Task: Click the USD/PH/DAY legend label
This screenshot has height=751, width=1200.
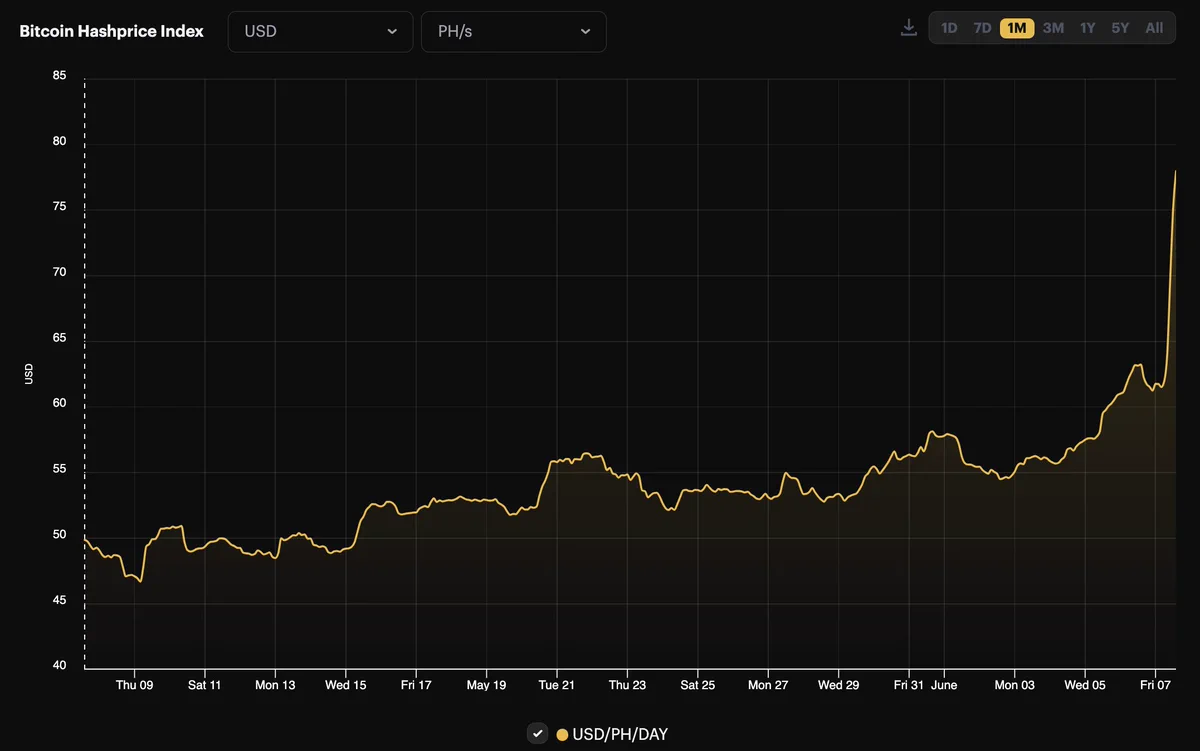Action: tap(620, 735)
